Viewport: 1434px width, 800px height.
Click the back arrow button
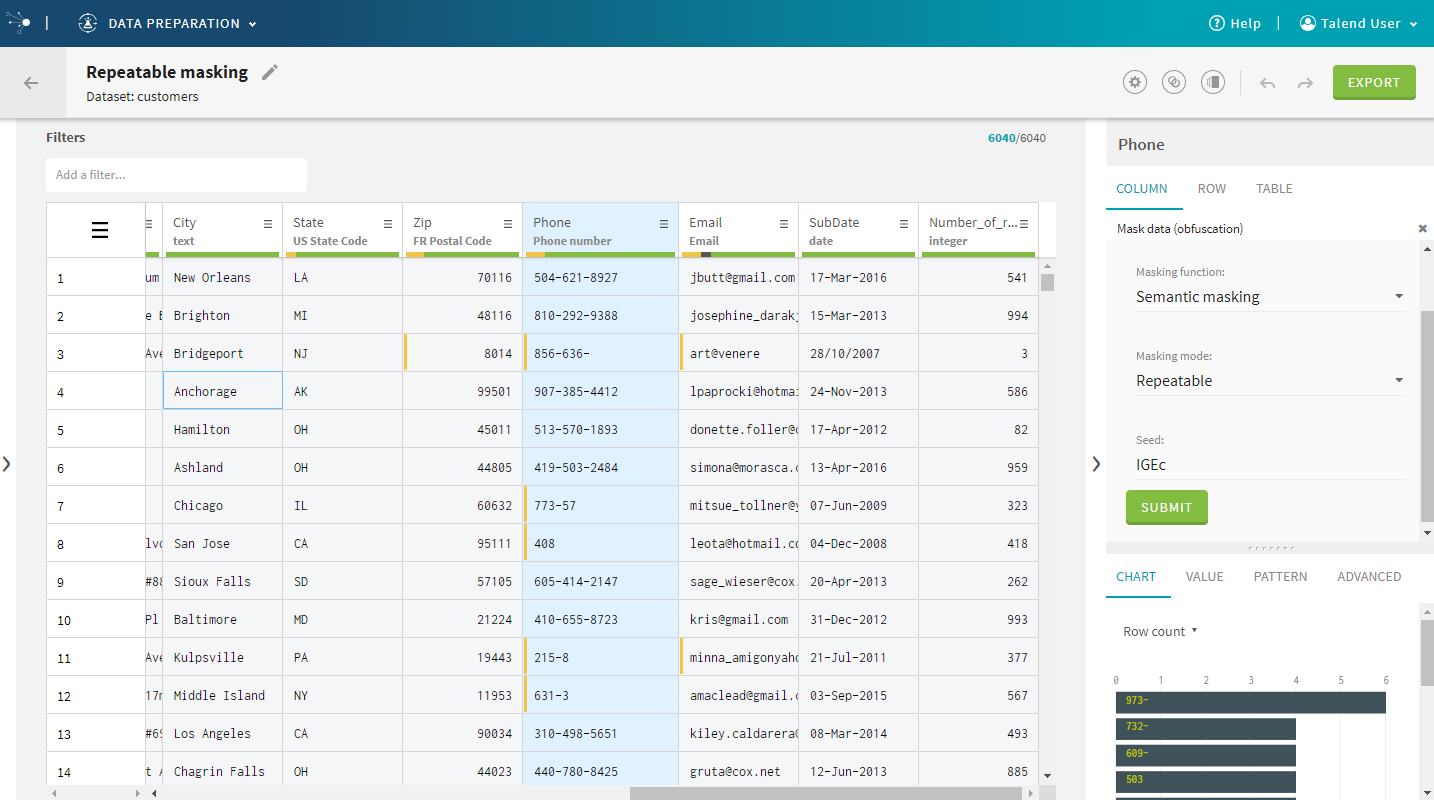tap(31, 83)
